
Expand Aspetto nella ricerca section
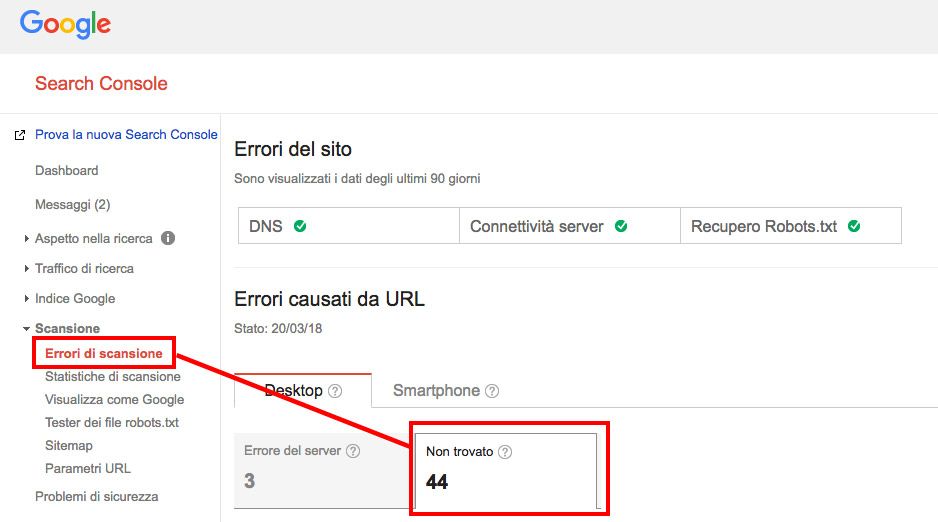tap(26, 239)
